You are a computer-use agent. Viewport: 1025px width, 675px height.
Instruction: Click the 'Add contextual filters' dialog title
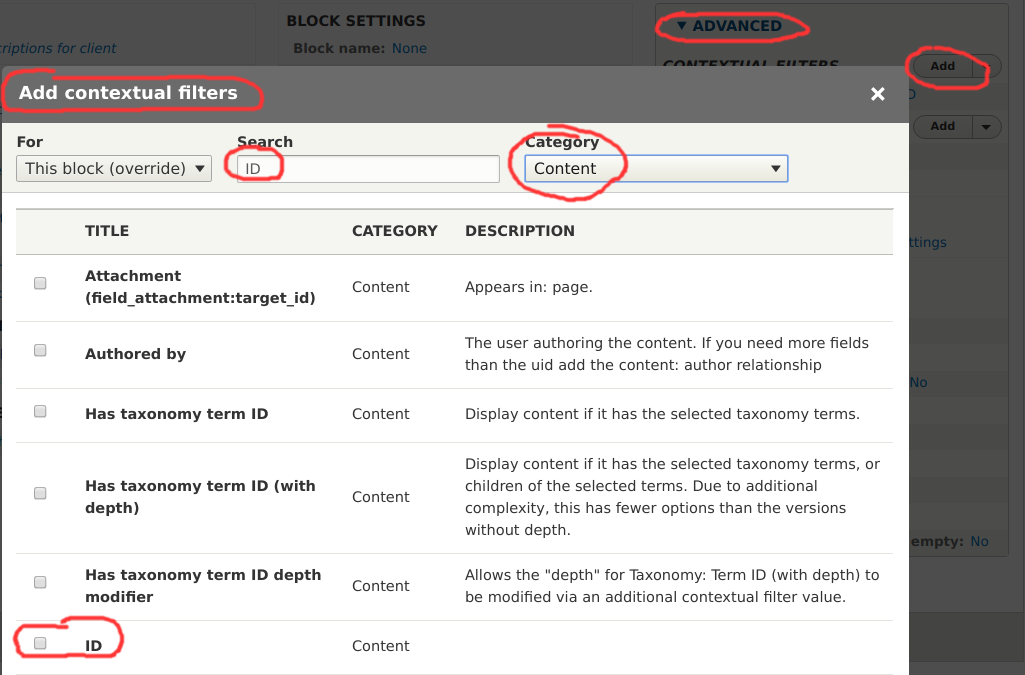pyautogui.click(x=128, y=93)
